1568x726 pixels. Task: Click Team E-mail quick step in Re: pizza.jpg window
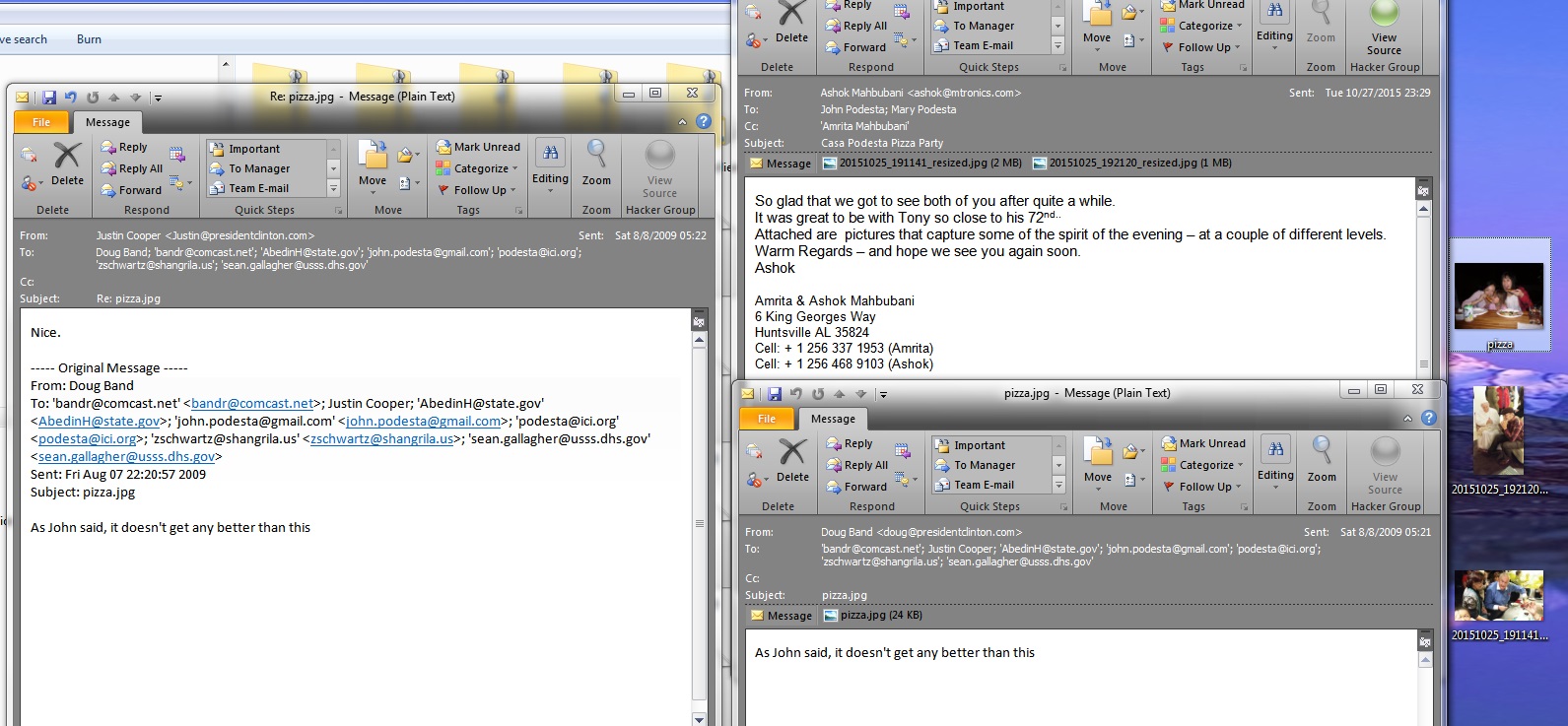(x=258, y=188)
